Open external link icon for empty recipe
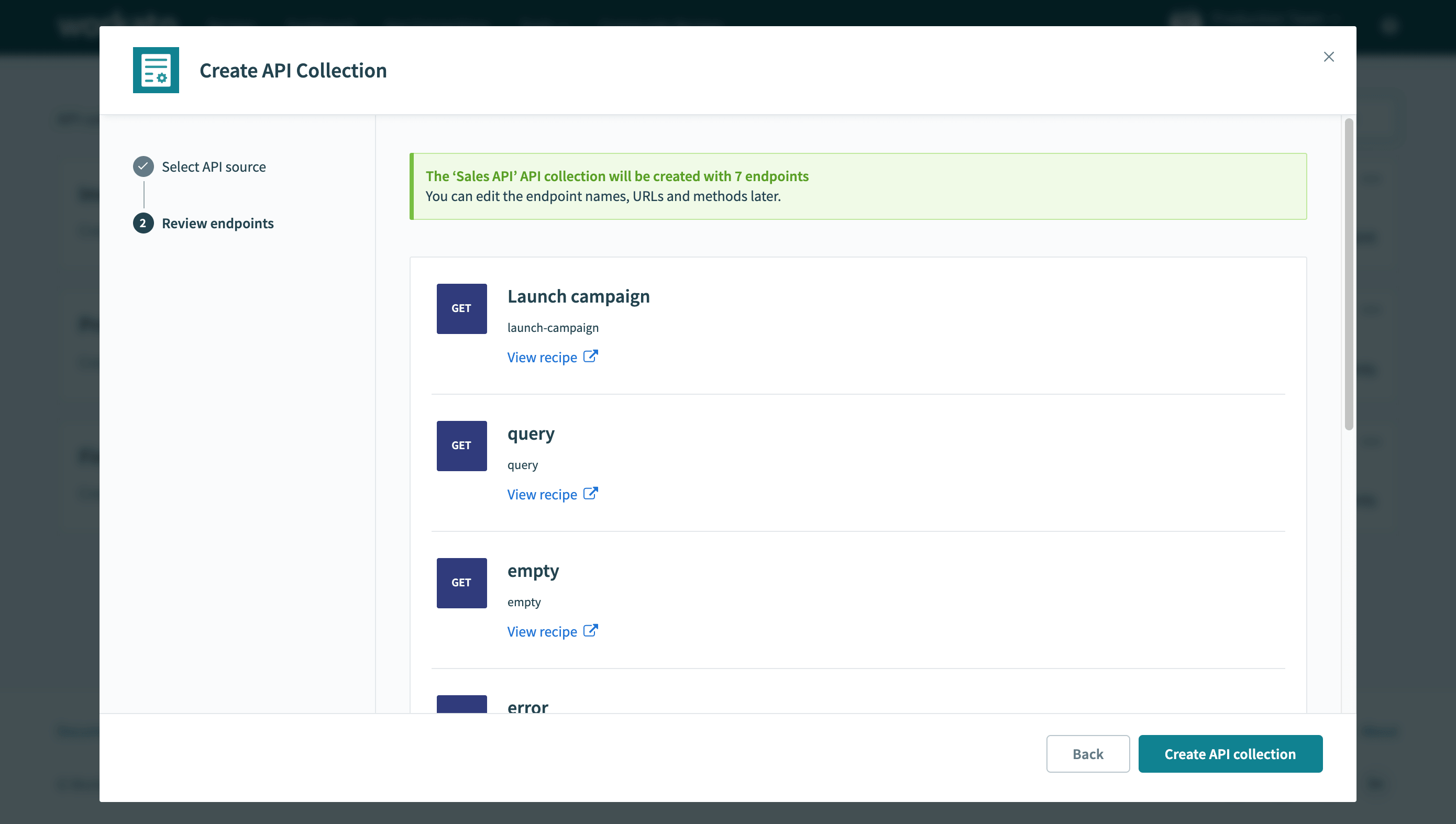Screen dimensions: 1456x824 pos(590,630)
